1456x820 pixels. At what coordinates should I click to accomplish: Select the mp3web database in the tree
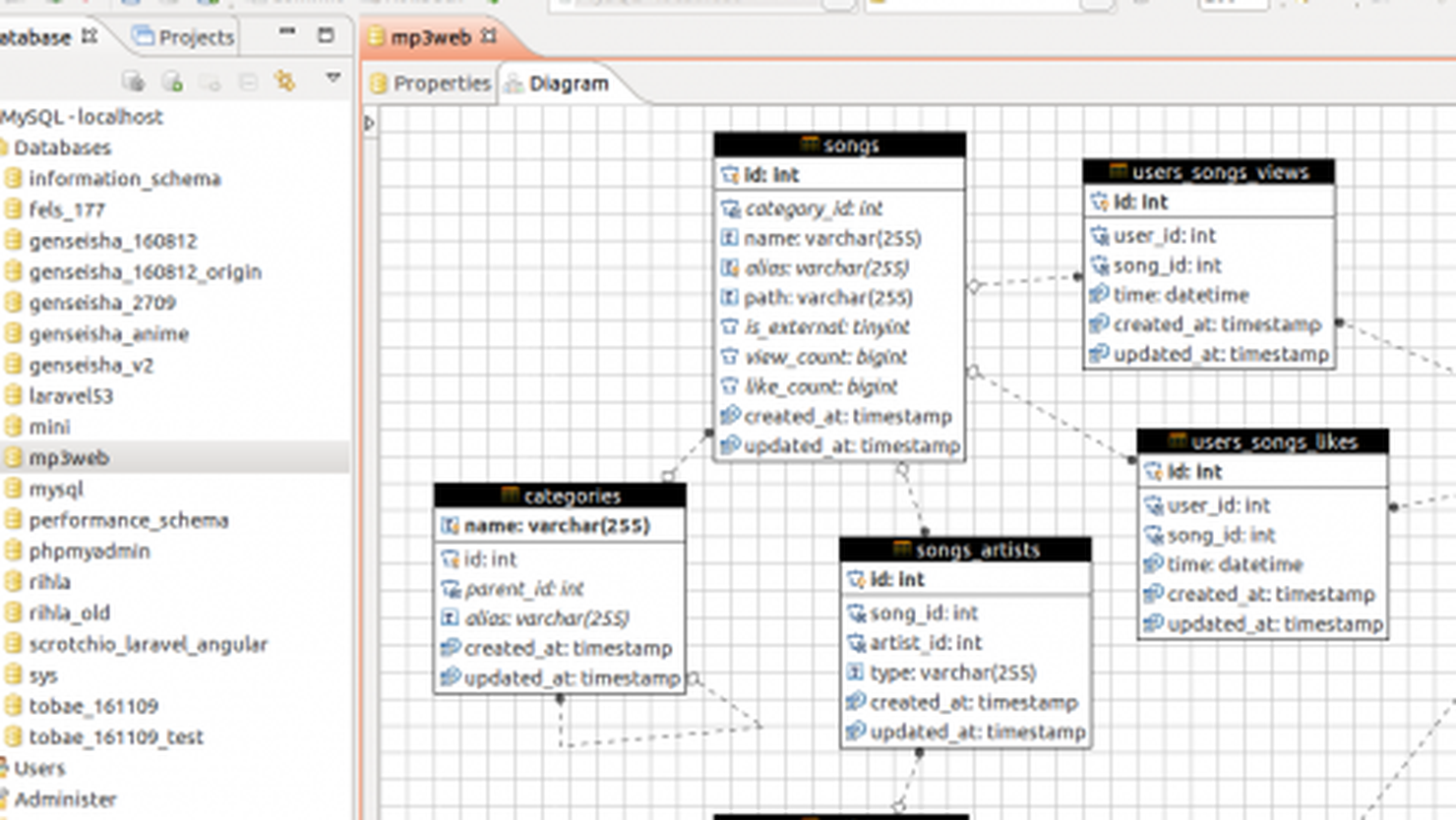69,458
